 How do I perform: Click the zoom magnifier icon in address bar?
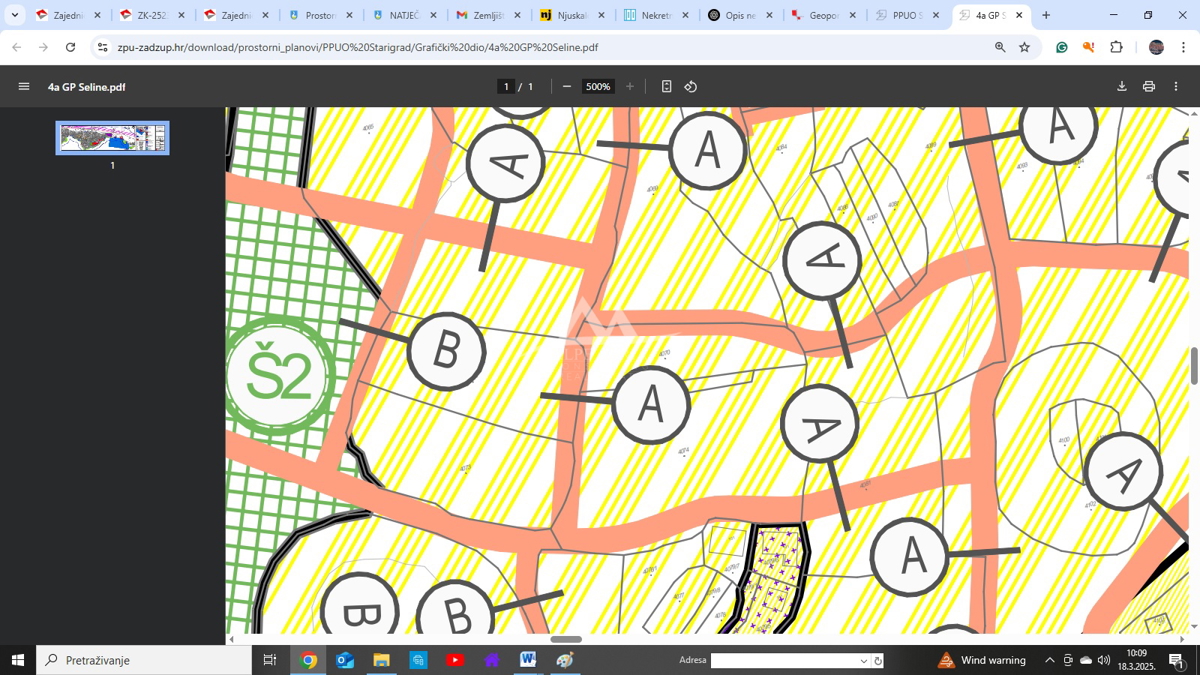[x=1000, y=47]
